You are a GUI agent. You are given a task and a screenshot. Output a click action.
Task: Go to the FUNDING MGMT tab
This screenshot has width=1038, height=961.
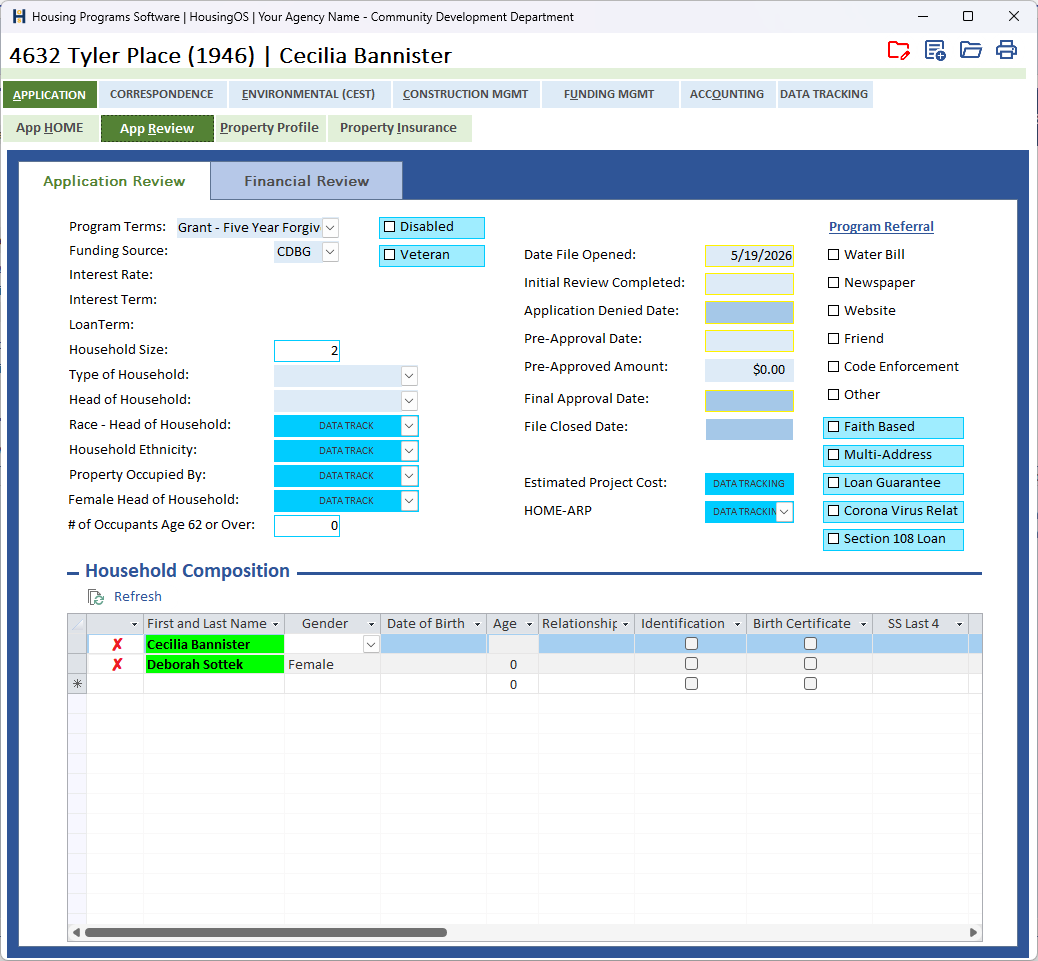pyautogui.click(x=609, y=94)
